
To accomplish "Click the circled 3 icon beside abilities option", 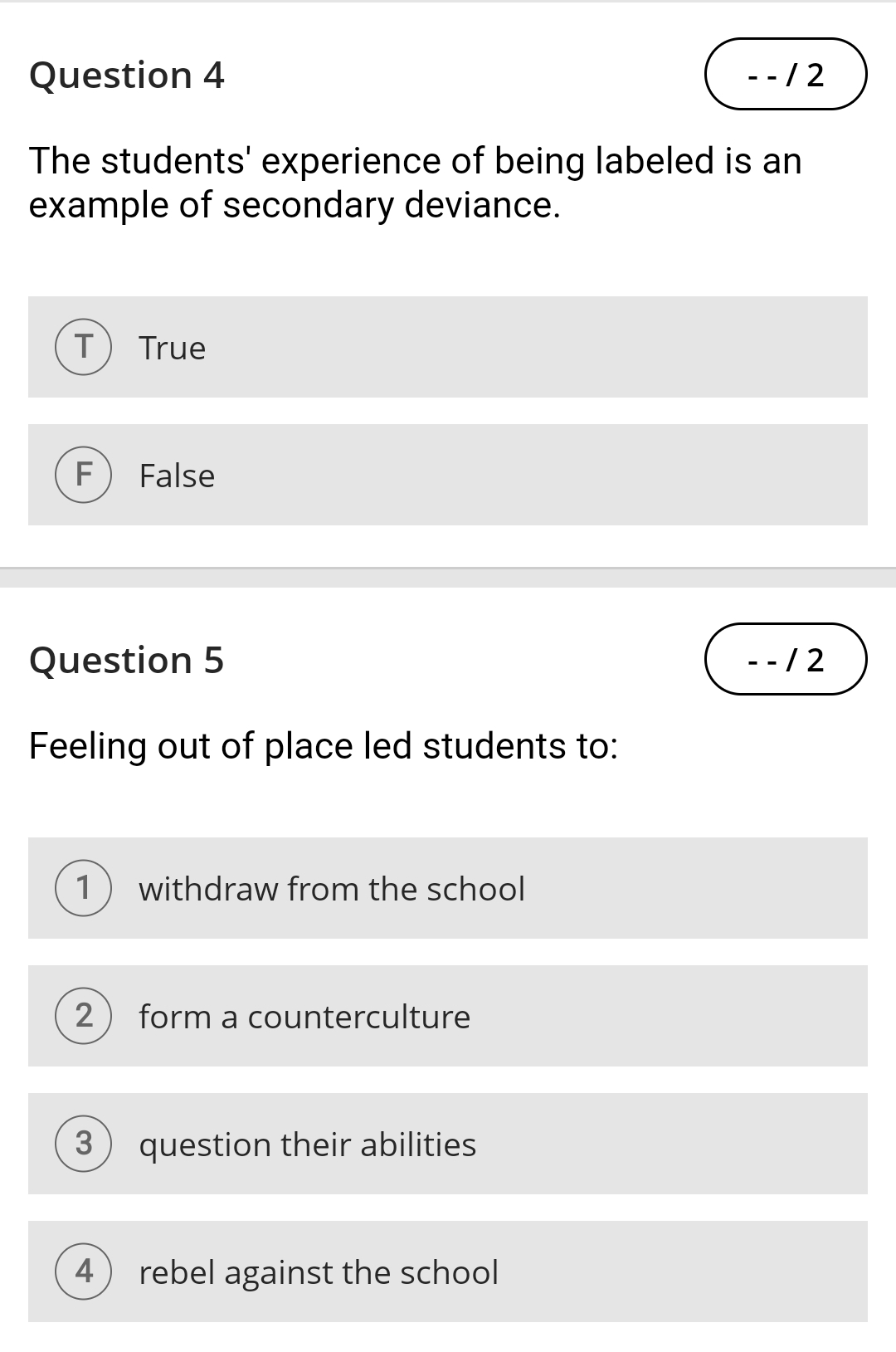I will point(82,1145).
